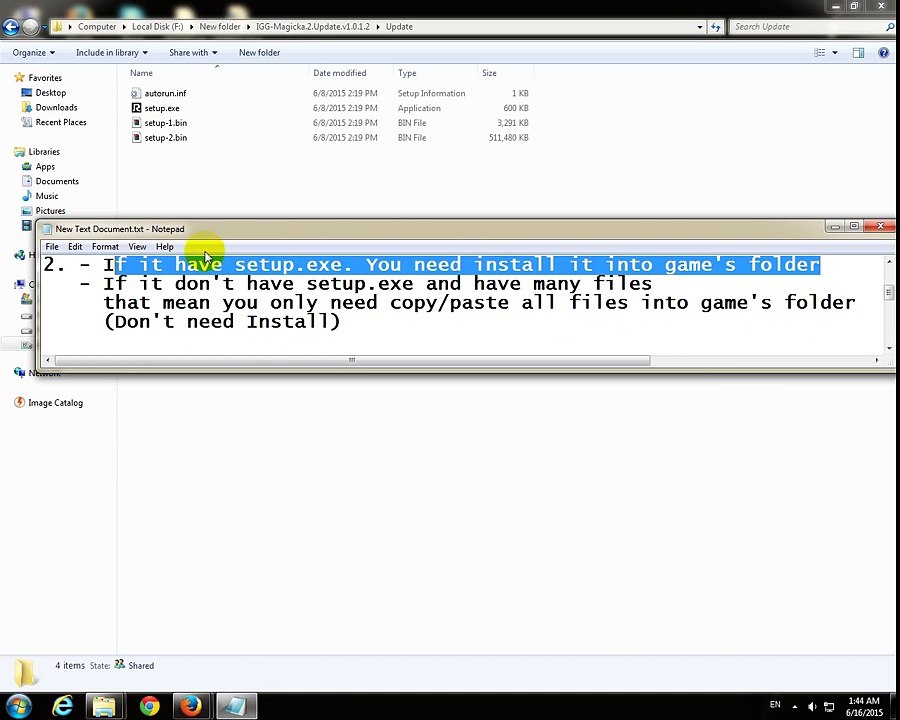Open the Pictures library
Viewport: 900px width, 720px height.
click(51, 211)
